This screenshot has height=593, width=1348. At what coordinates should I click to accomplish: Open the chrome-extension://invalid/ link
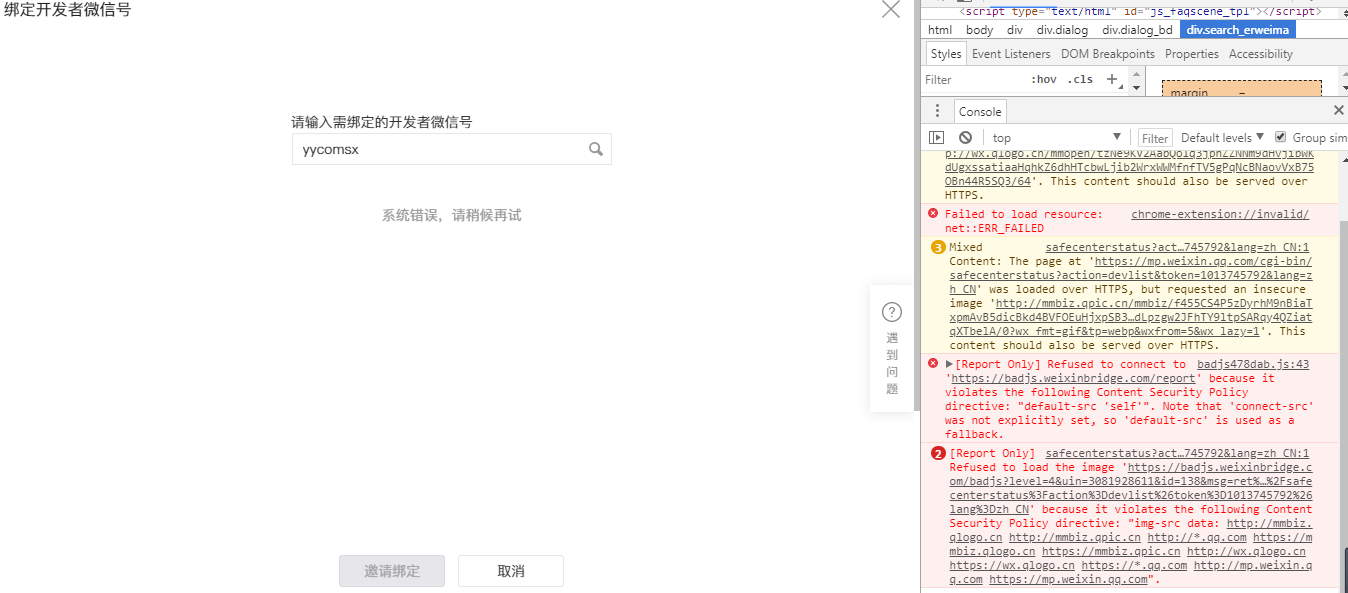(x=1220, y=214)
